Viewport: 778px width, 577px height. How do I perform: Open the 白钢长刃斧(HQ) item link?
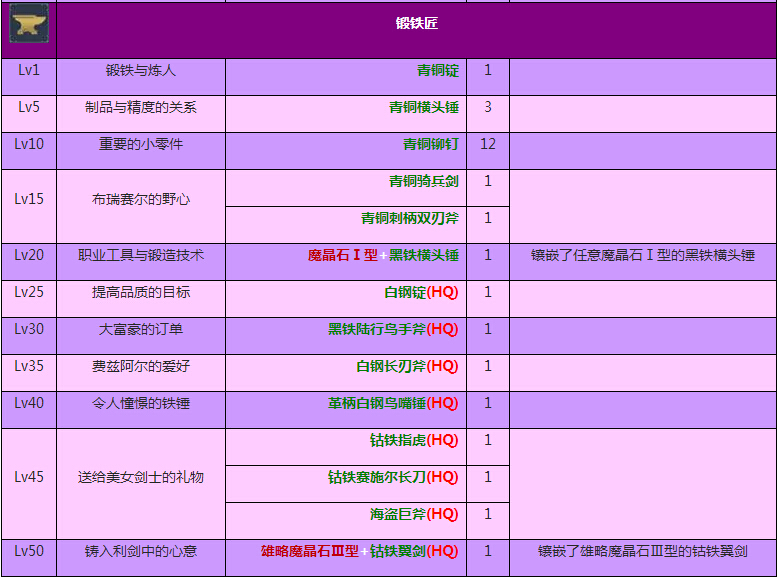[x=407, y=366]
